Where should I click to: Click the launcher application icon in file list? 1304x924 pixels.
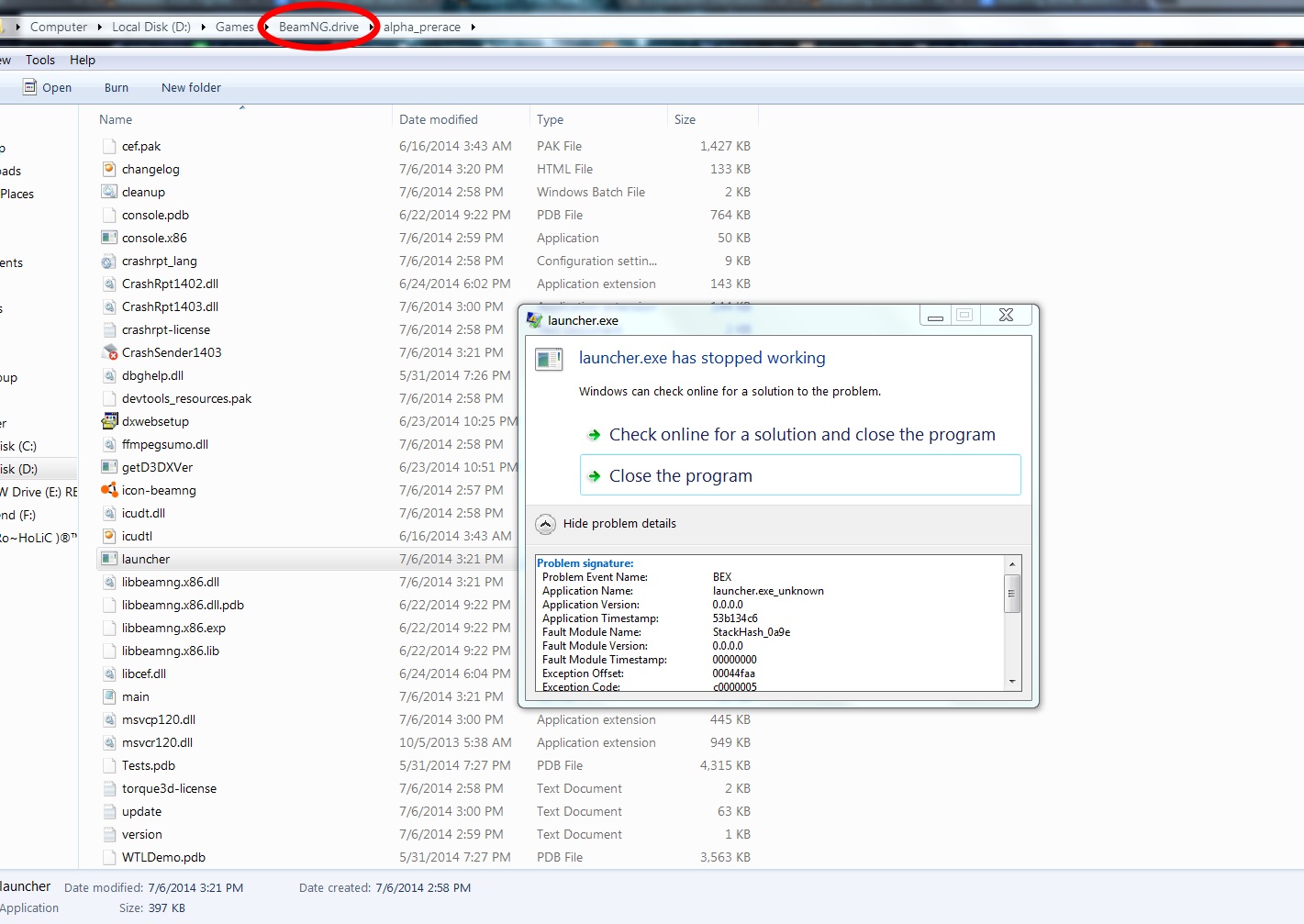pos(109,559)
